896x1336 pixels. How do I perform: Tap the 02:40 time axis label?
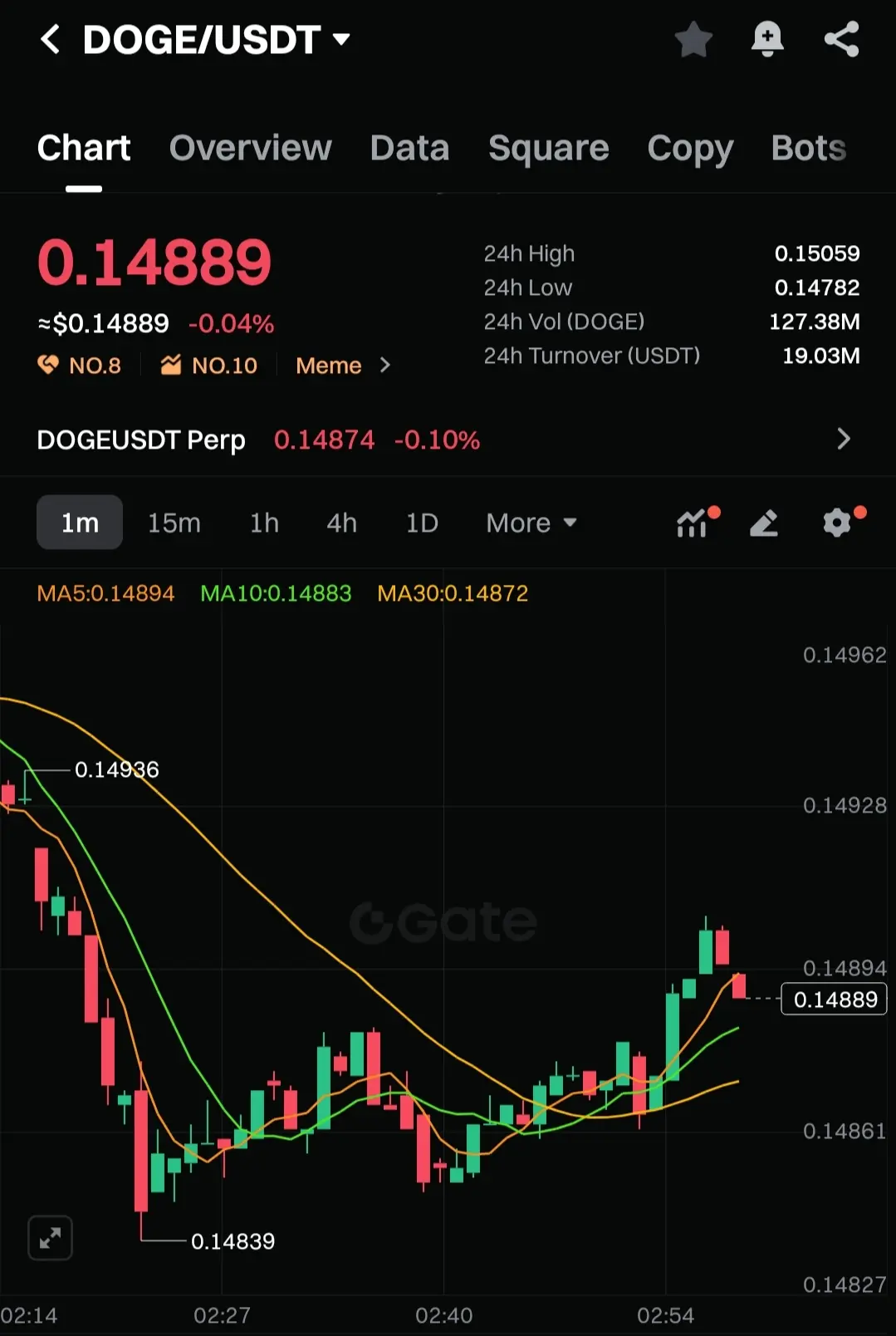pyautogui.click(x=443, y=1315)
